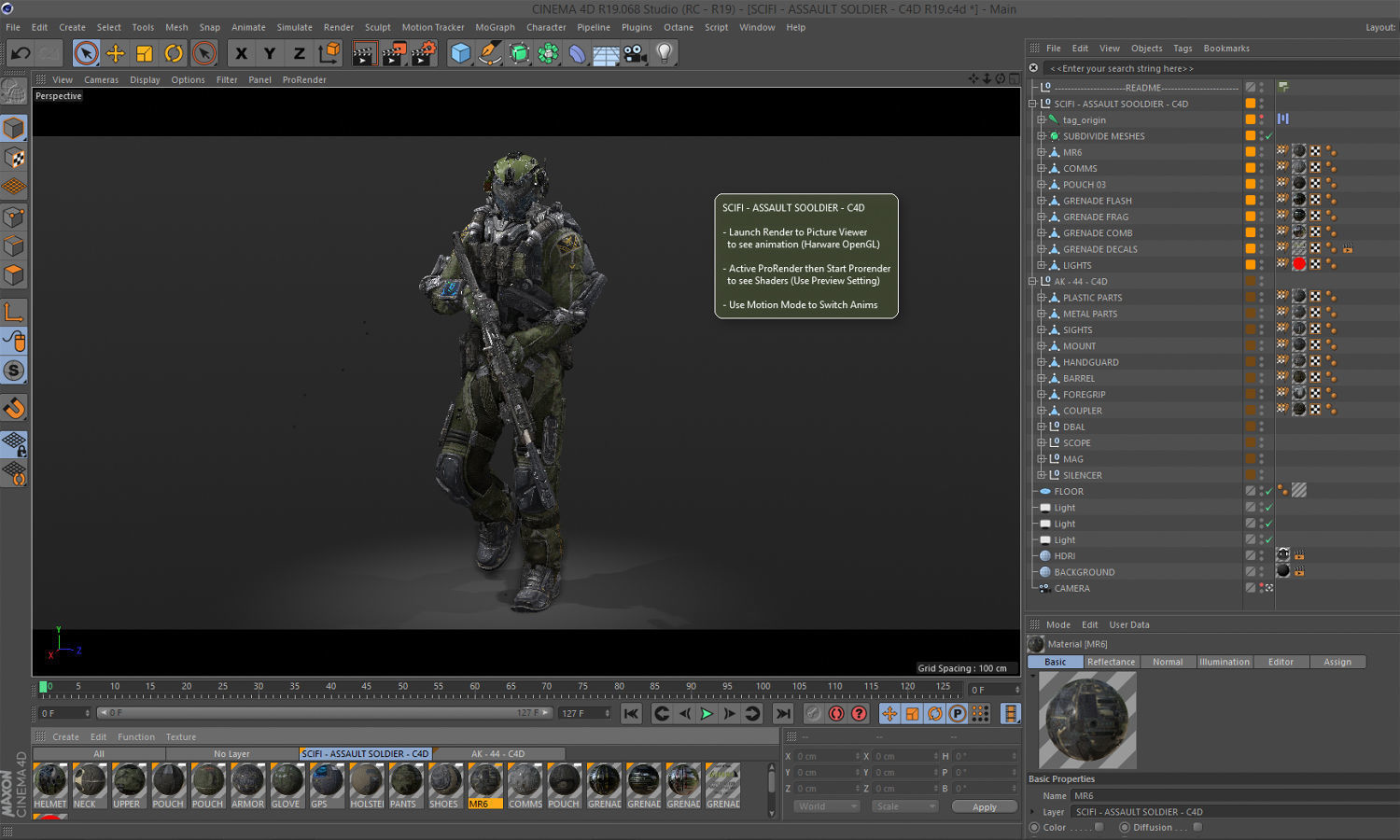Enable the Diffusion channel checkbox

coord(1197,827)
